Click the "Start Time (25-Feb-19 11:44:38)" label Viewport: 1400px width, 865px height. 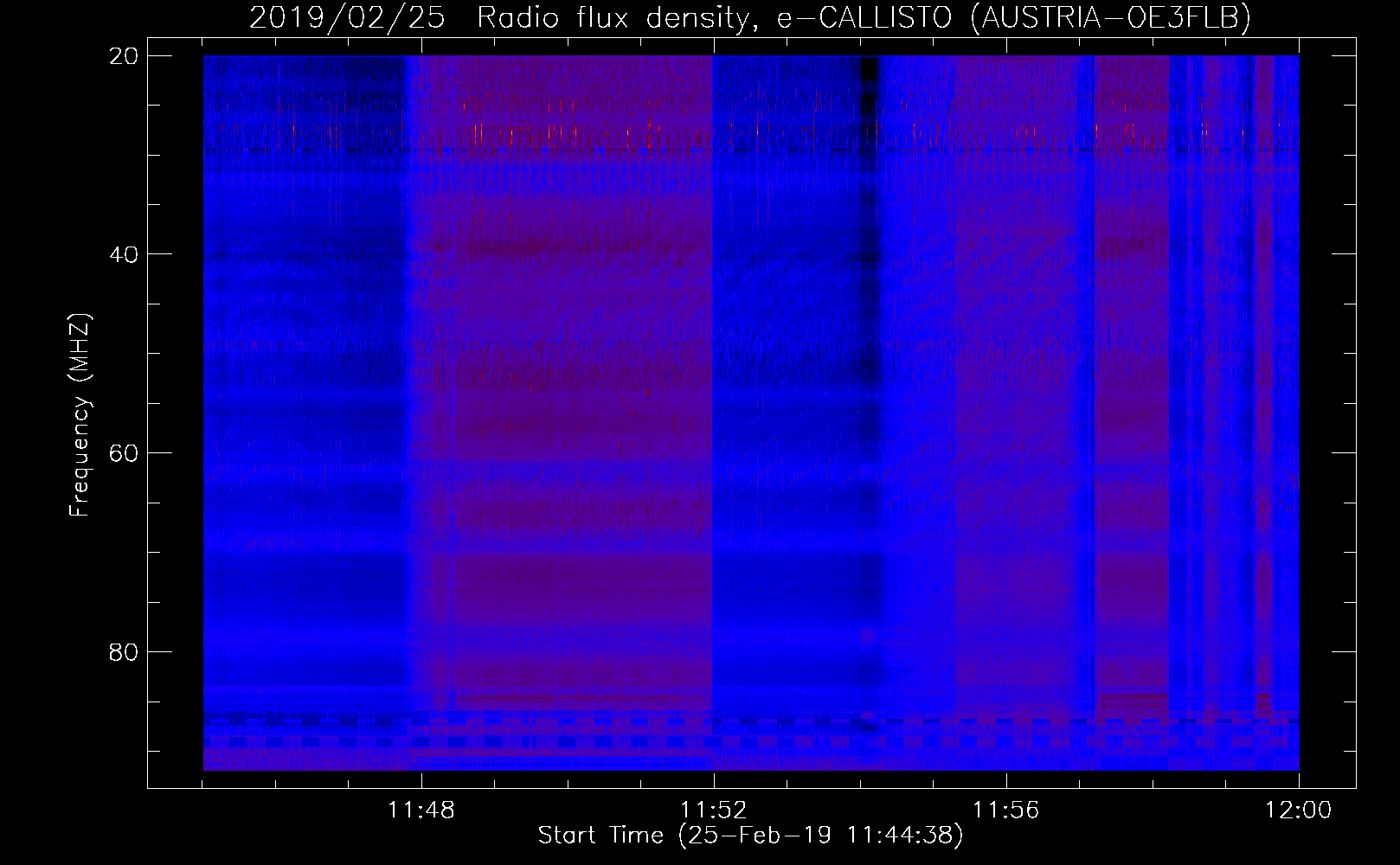pyautogui.click(x=750, y=836)
